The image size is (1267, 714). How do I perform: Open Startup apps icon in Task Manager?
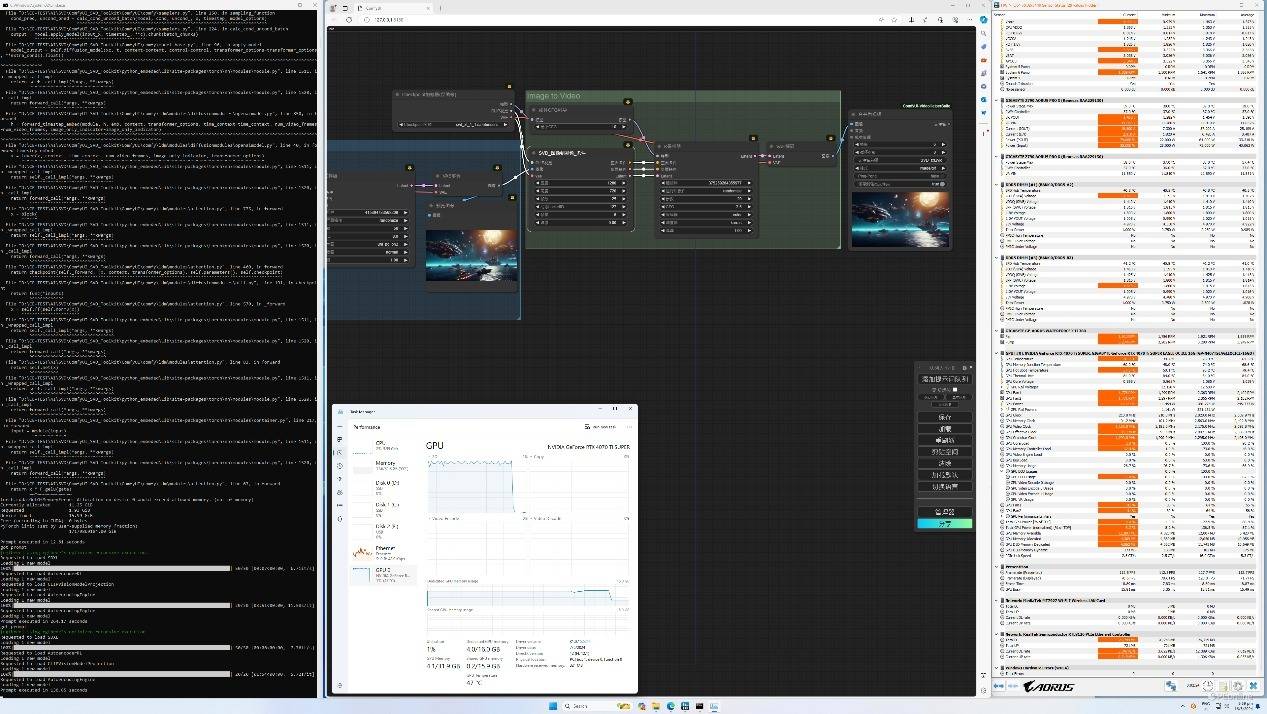point(340,479)
